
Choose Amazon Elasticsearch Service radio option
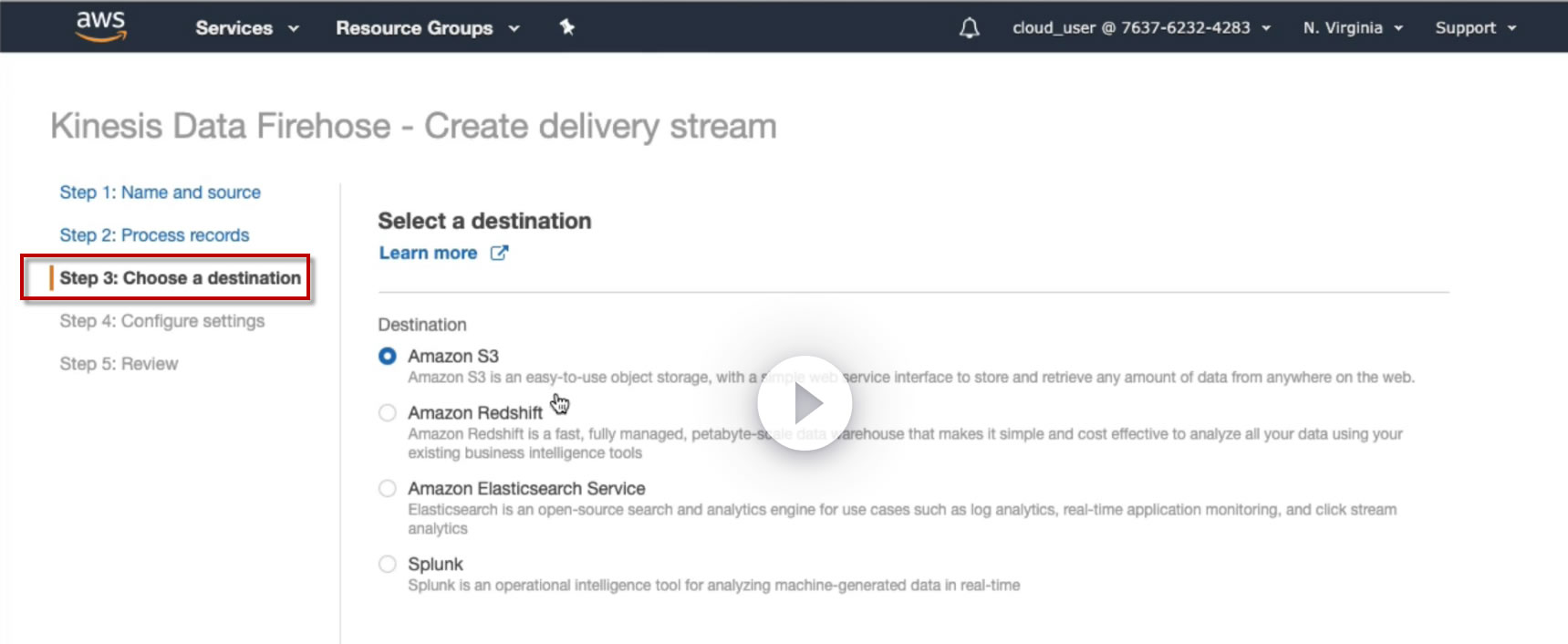tap(388, 488)
